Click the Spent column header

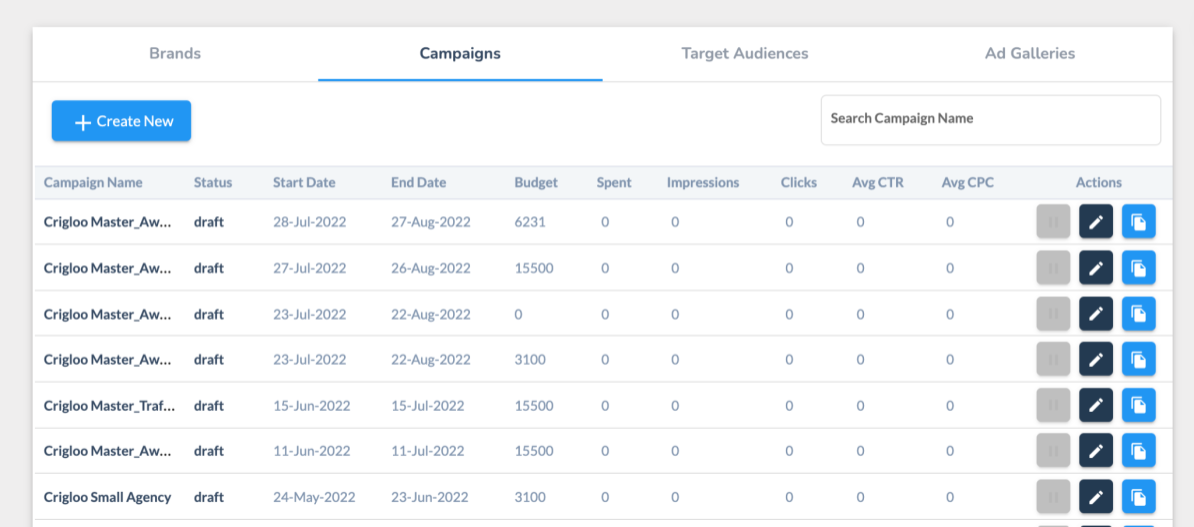614,183
